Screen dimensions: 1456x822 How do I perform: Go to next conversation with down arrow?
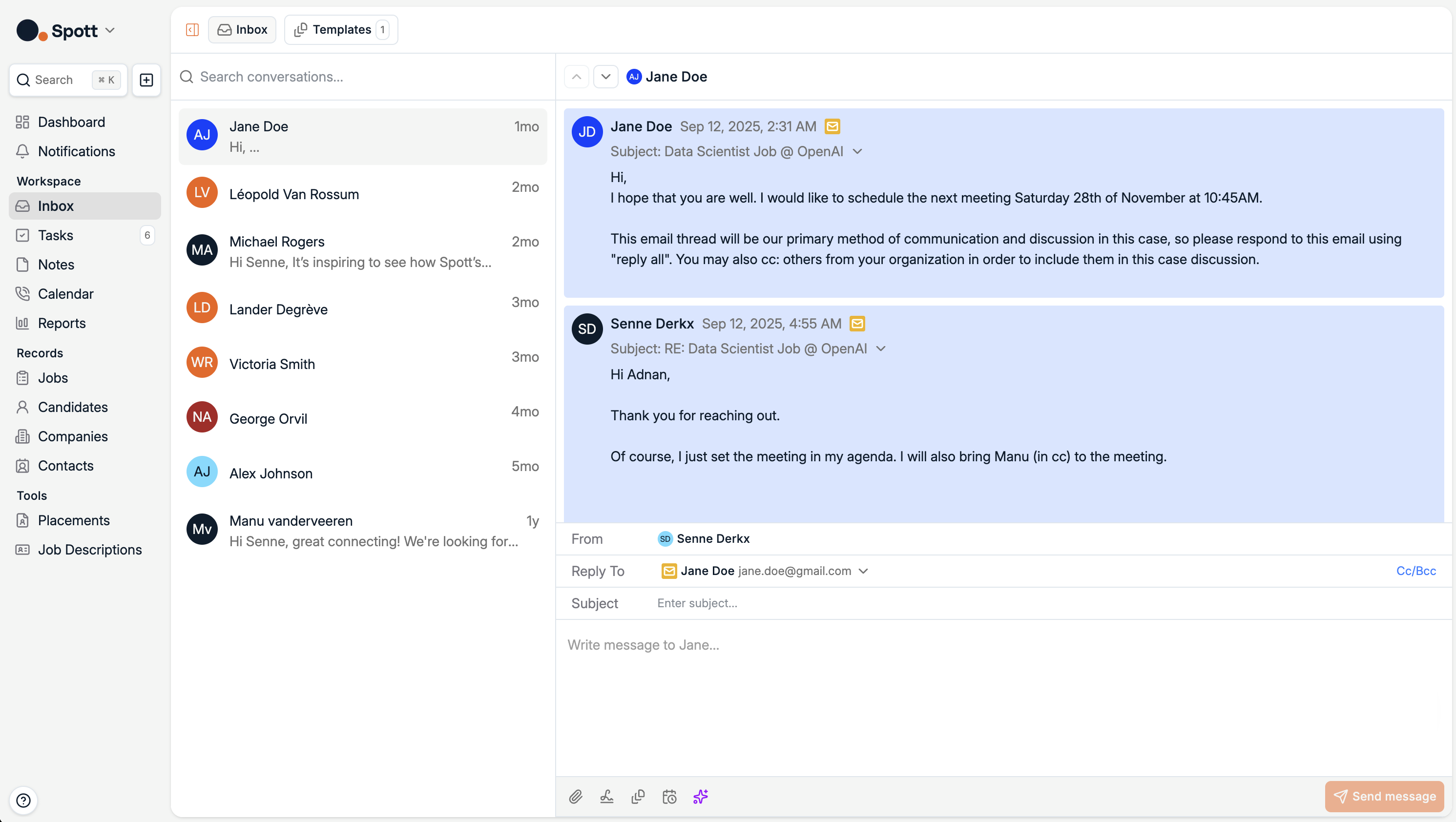click(x=605, y=76)
